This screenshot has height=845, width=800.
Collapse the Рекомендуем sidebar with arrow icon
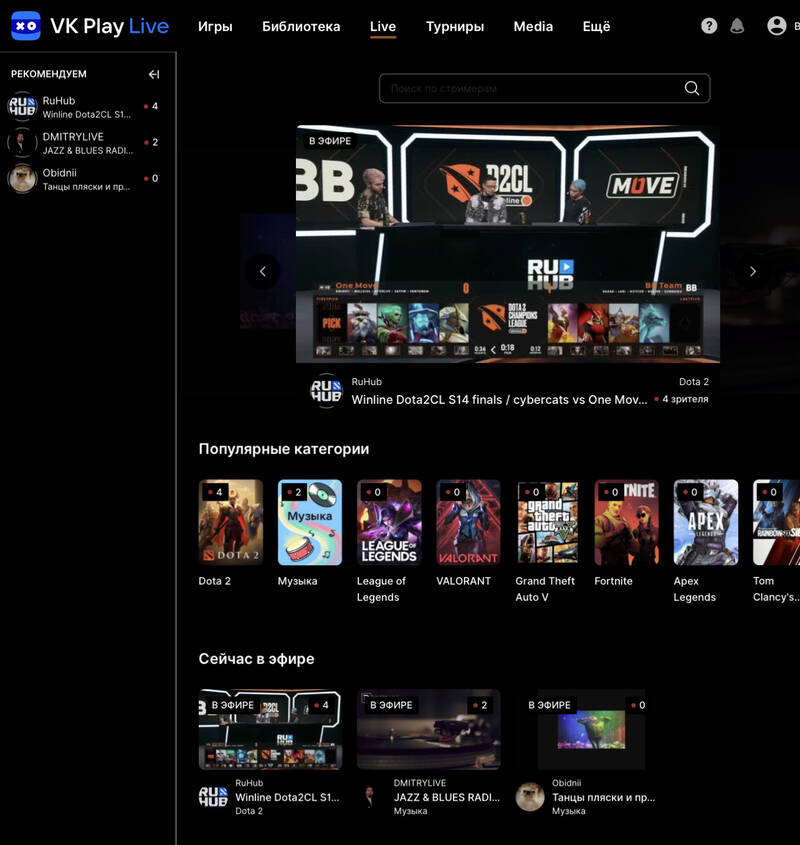point(154,74)
